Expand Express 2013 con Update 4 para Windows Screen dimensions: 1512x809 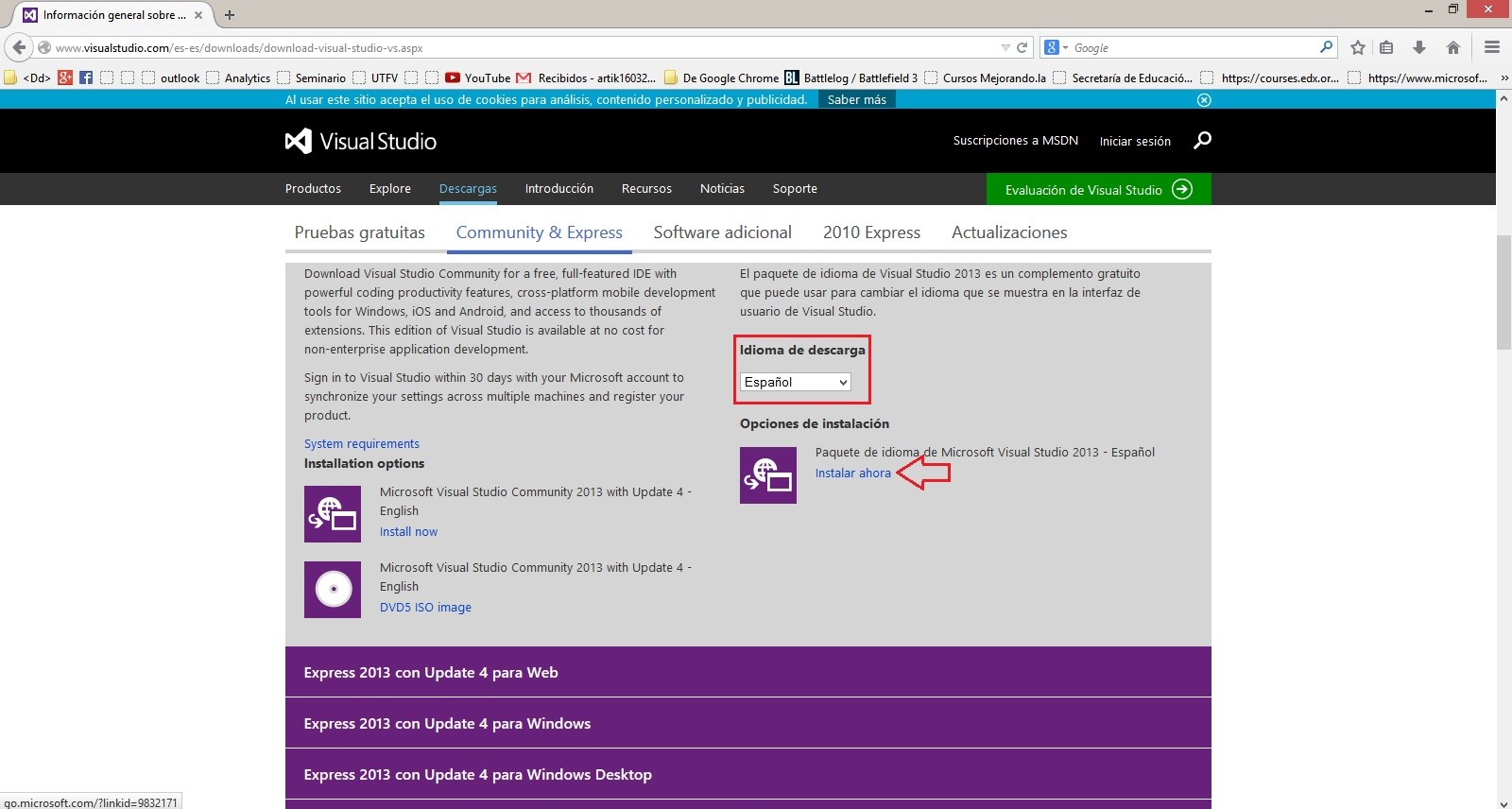(x=748, y=723)
